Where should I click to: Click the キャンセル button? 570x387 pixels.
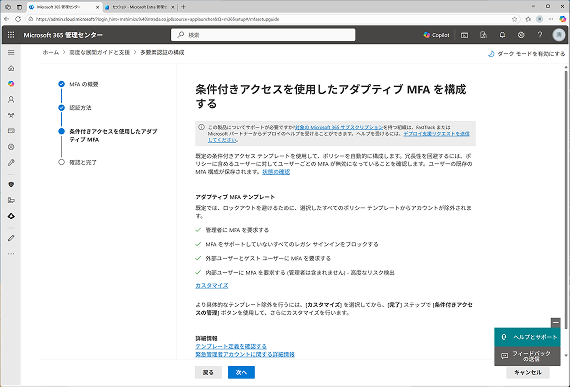tap(528, 372)
